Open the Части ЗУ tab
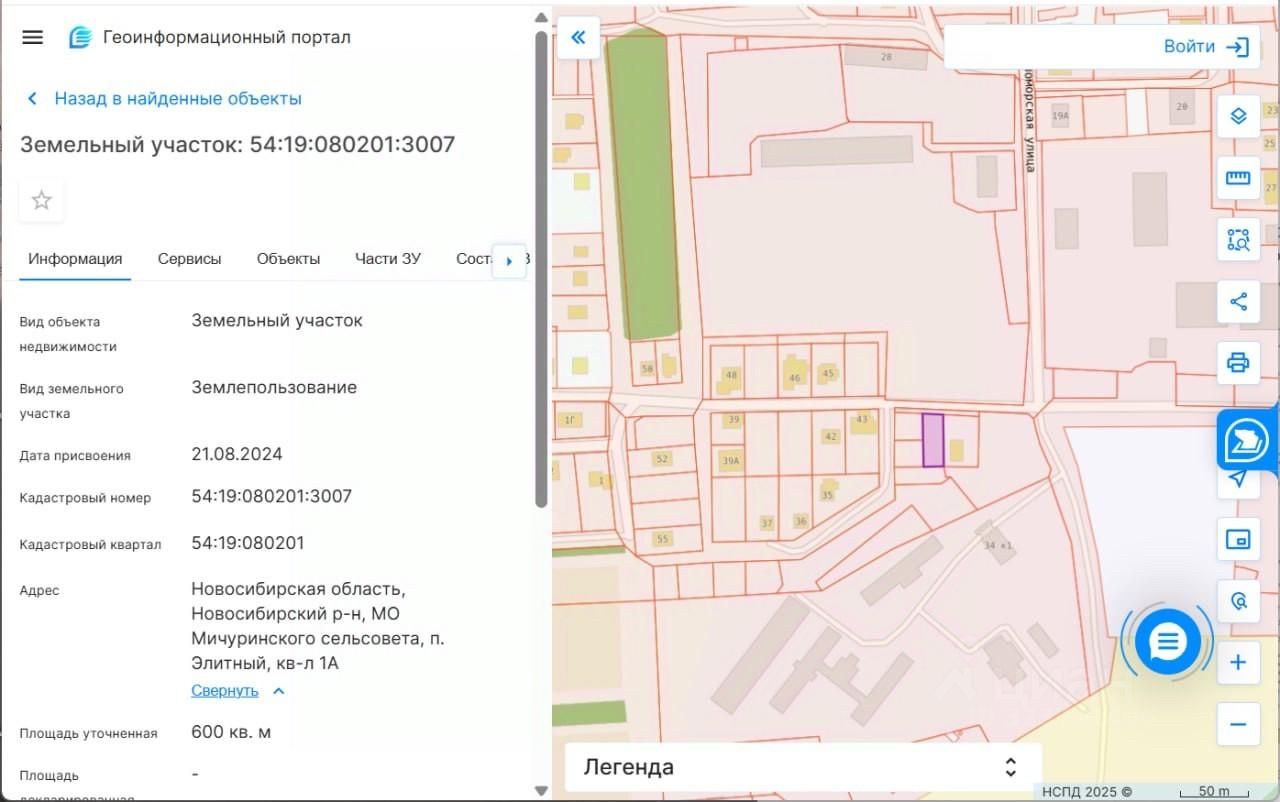Image resolution: width=1280 pixels, height=802 pixels. click(x=387, y=258)
